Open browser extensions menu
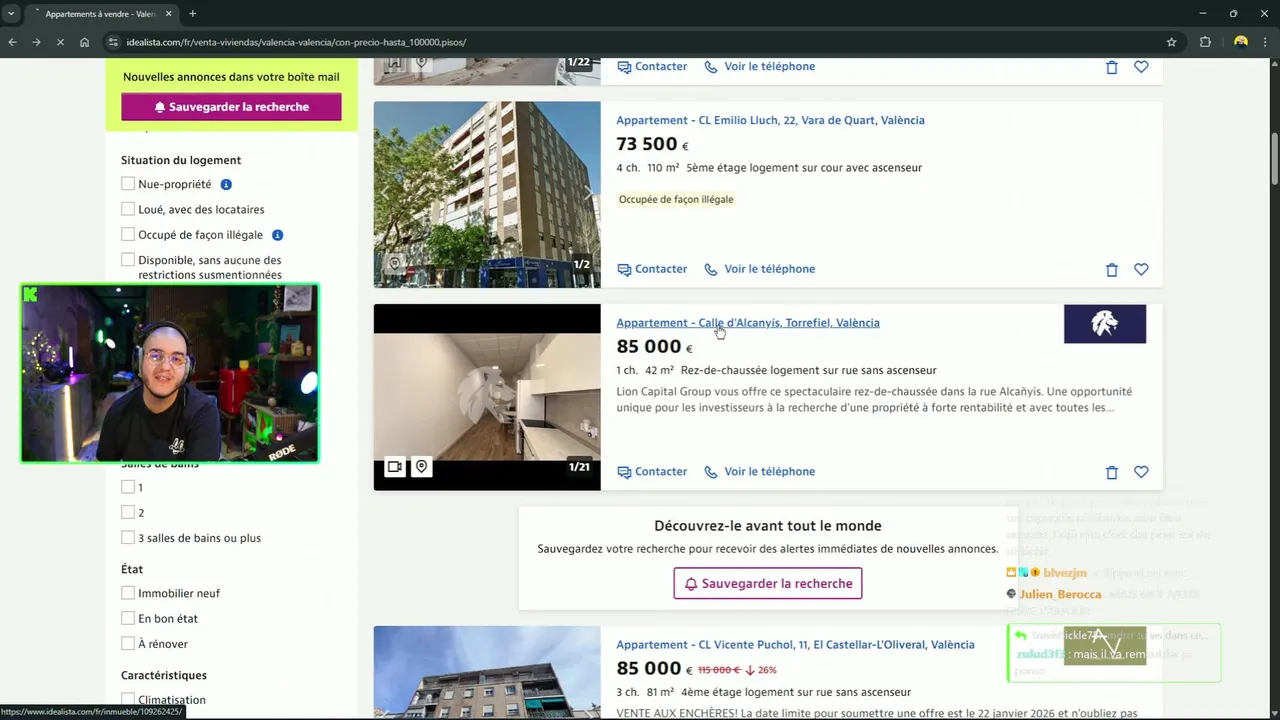 [1205, 42]
